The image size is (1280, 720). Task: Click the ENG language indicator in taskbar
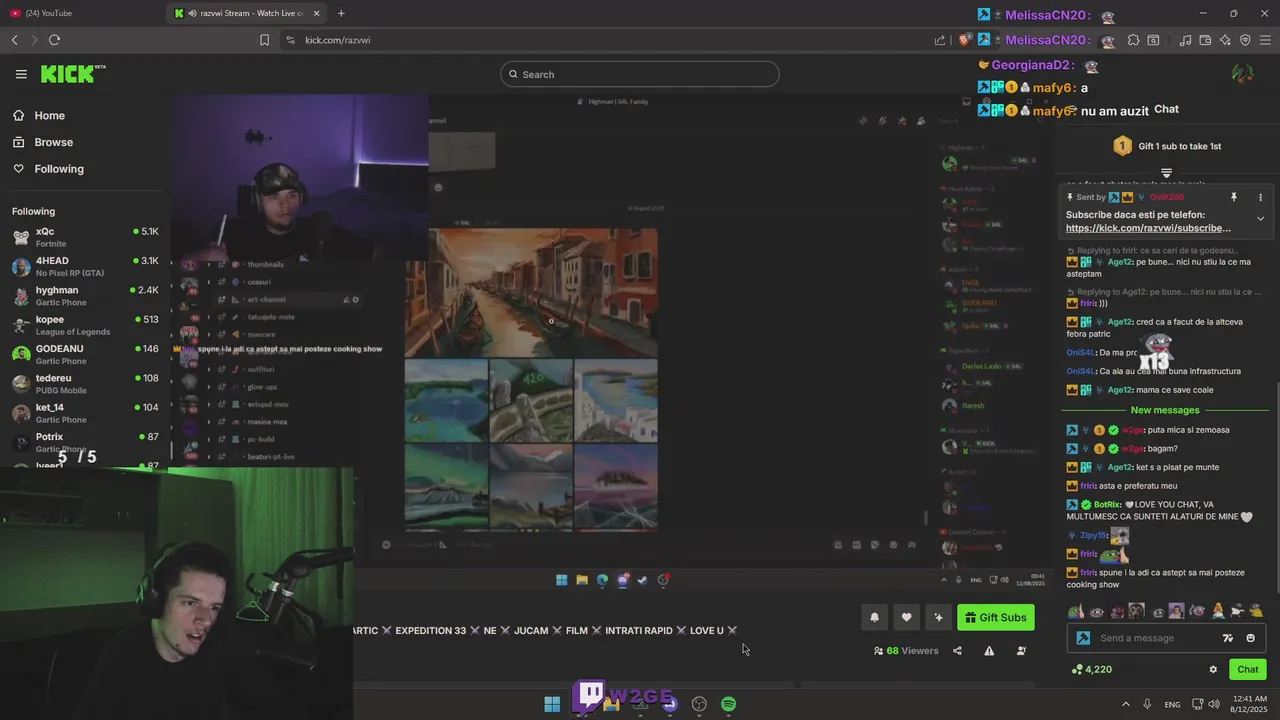coord(1172,704)
